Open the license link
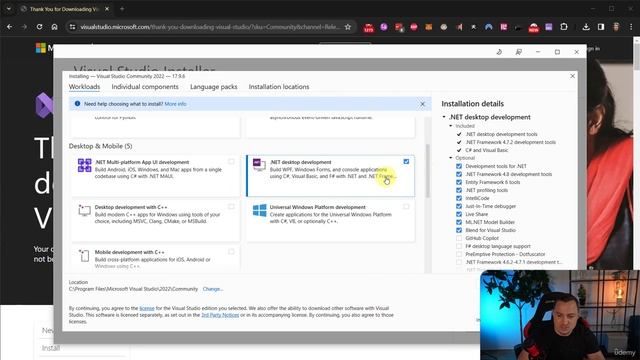Viewport: 640px width, 360px height. (147, 308)
